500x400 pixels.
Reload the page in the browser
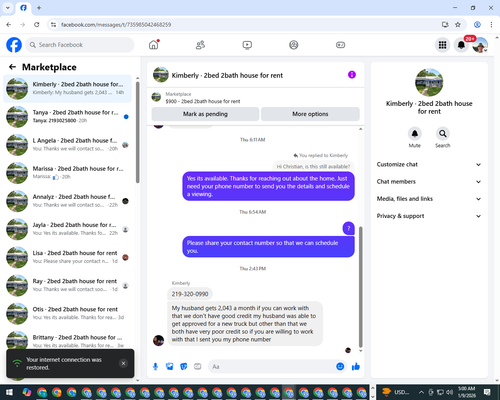(x=37, y=25)
